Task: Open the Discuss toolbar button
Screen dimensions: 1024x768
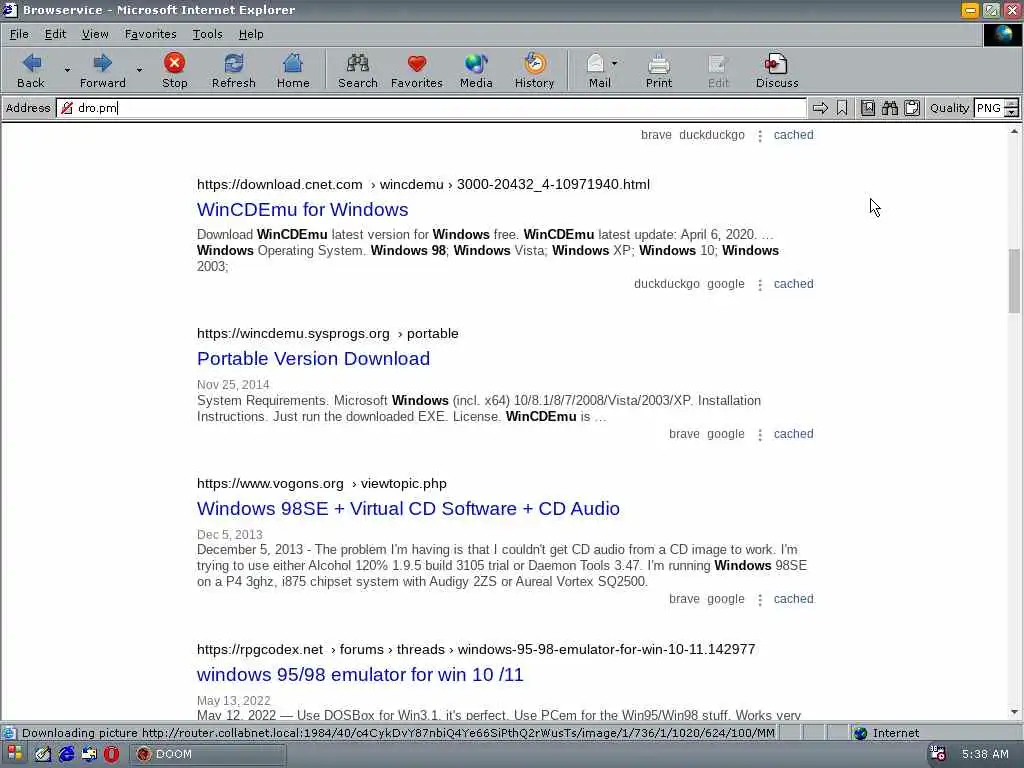Action: coord(776,71)
